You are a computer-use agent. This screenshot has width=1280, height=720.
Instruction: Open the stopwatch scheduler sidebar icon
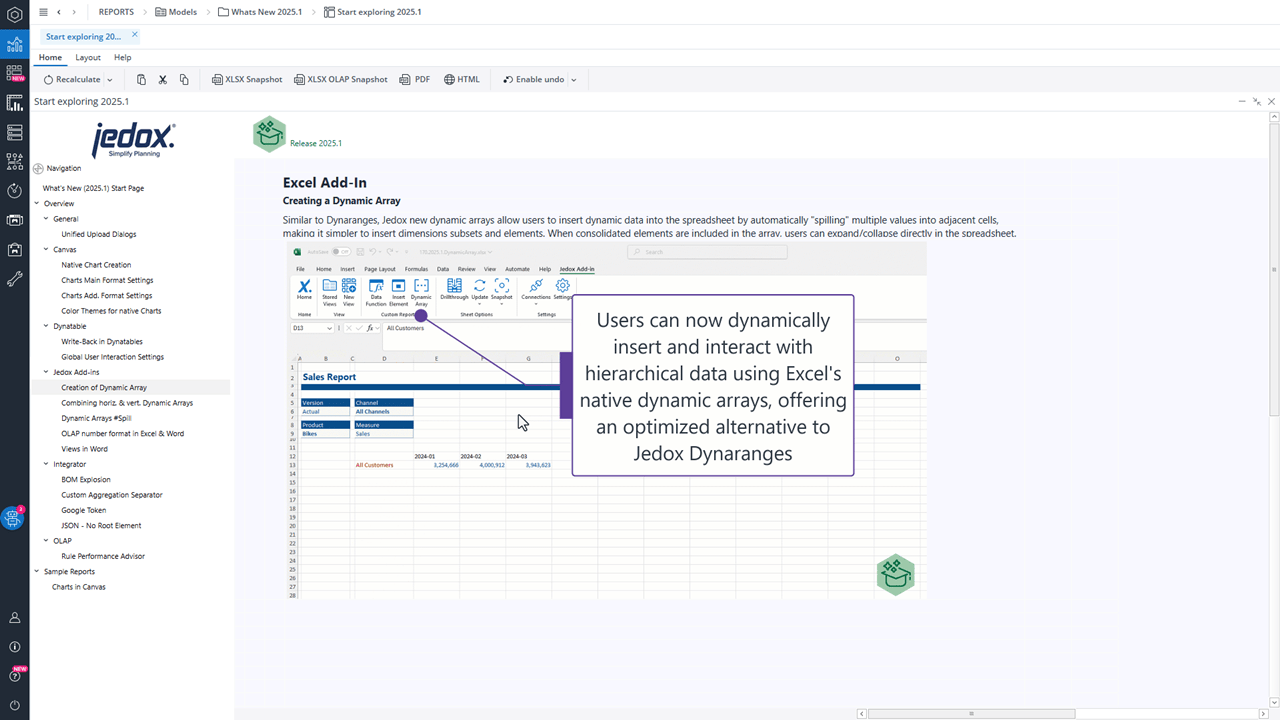tap(14, 190)
